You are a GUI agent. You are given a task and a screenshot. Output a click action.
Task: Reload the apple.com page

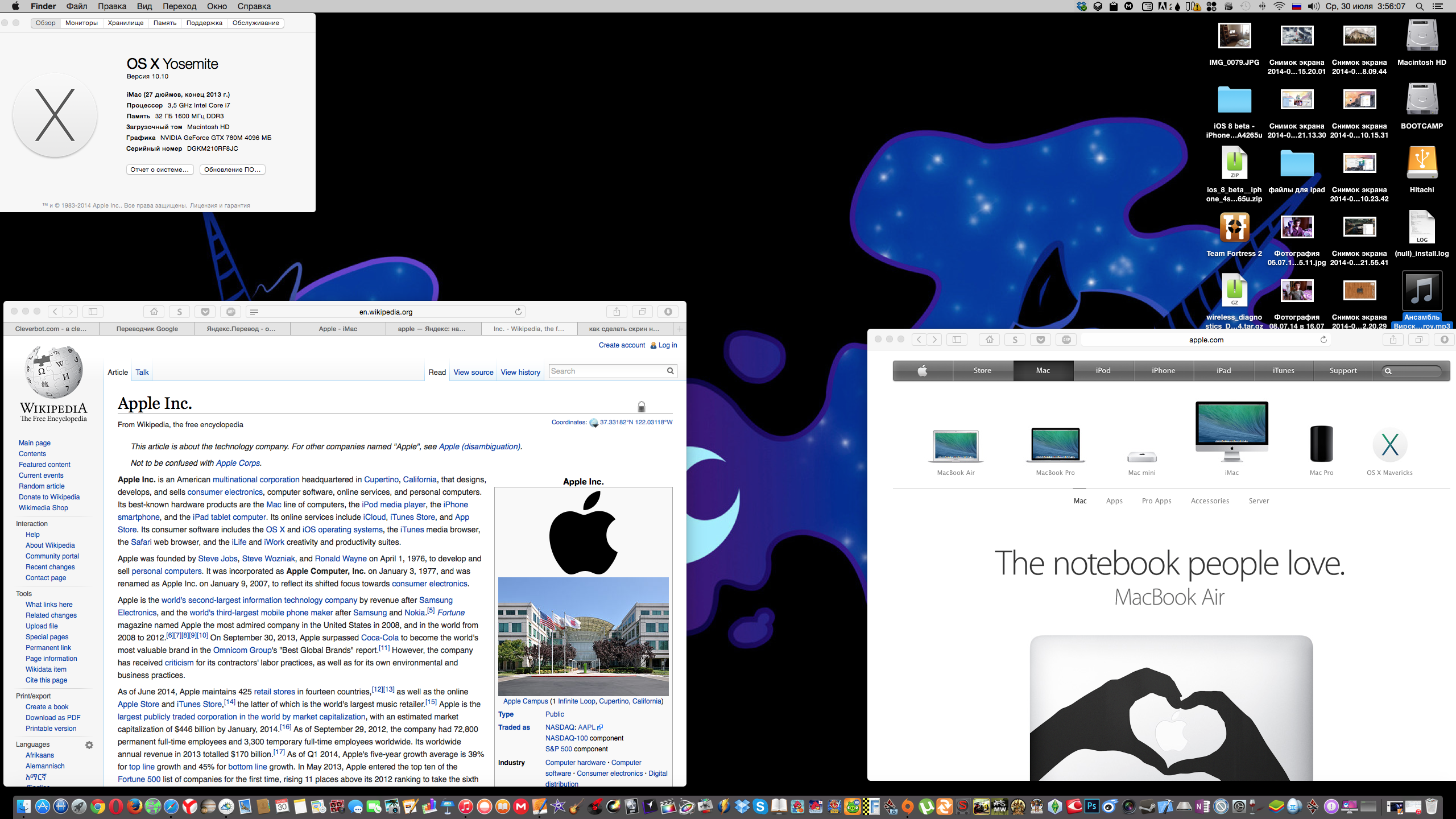click(x=1323, y=340)
